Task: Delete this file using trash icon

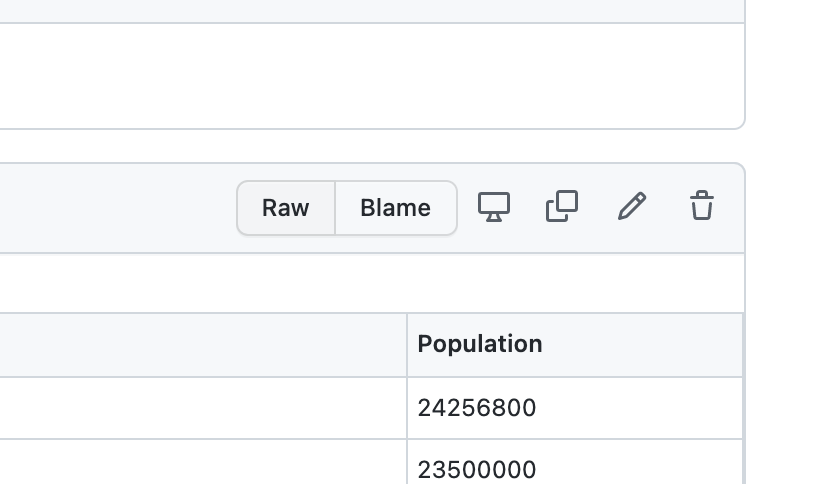Action: click(702, 207)
